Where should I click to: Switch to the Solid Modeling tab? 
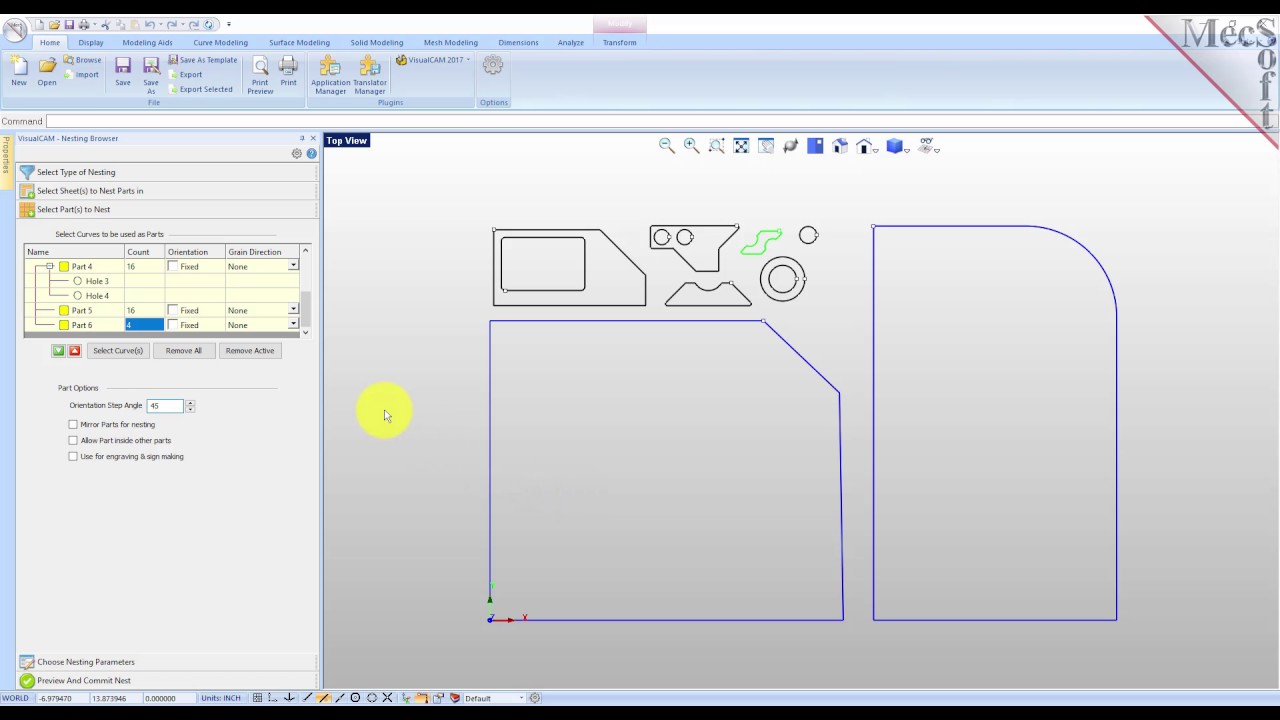(x=377, y=42)
